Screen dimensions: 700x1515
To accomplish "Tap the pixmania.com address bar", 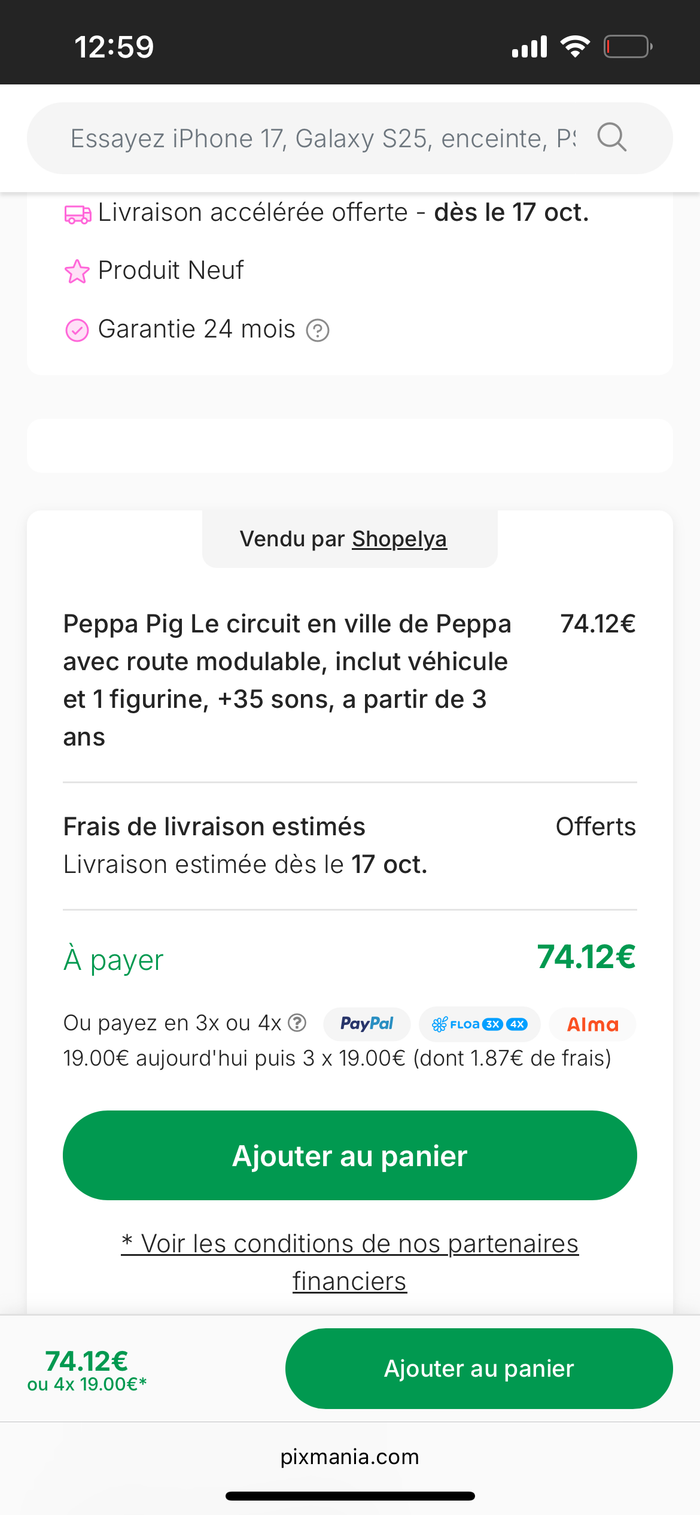I will pyautogui.click(x=350, y=1456).
